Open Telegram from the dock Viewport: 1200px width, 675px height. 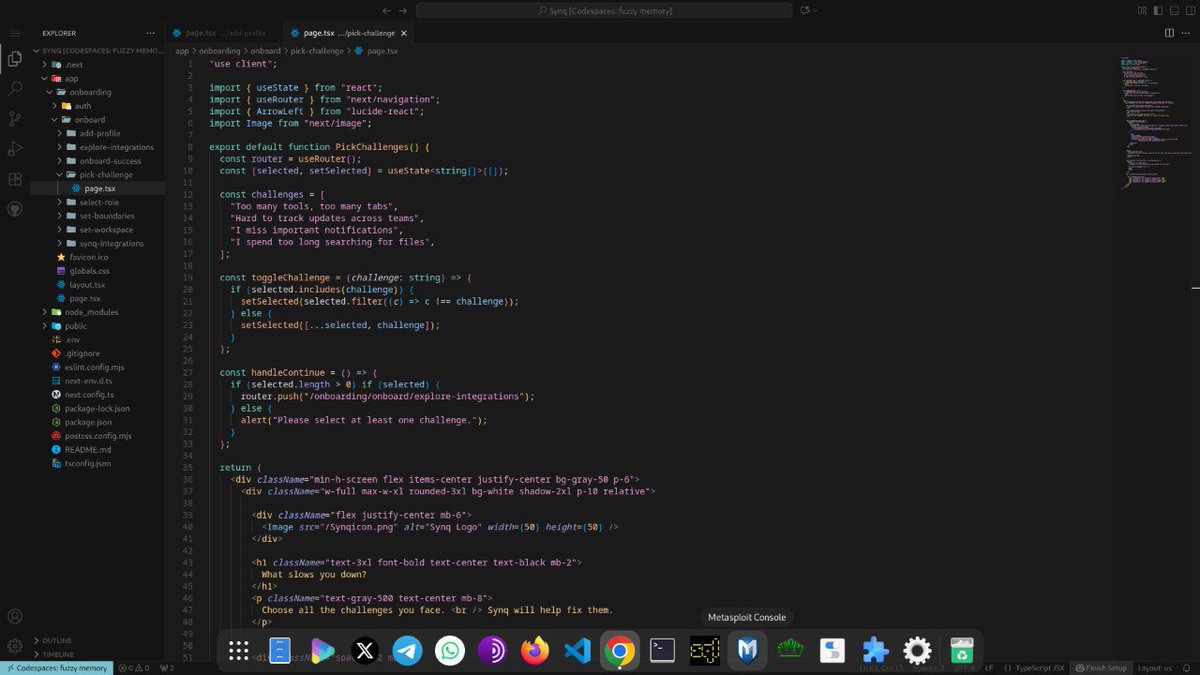point(407,651)
